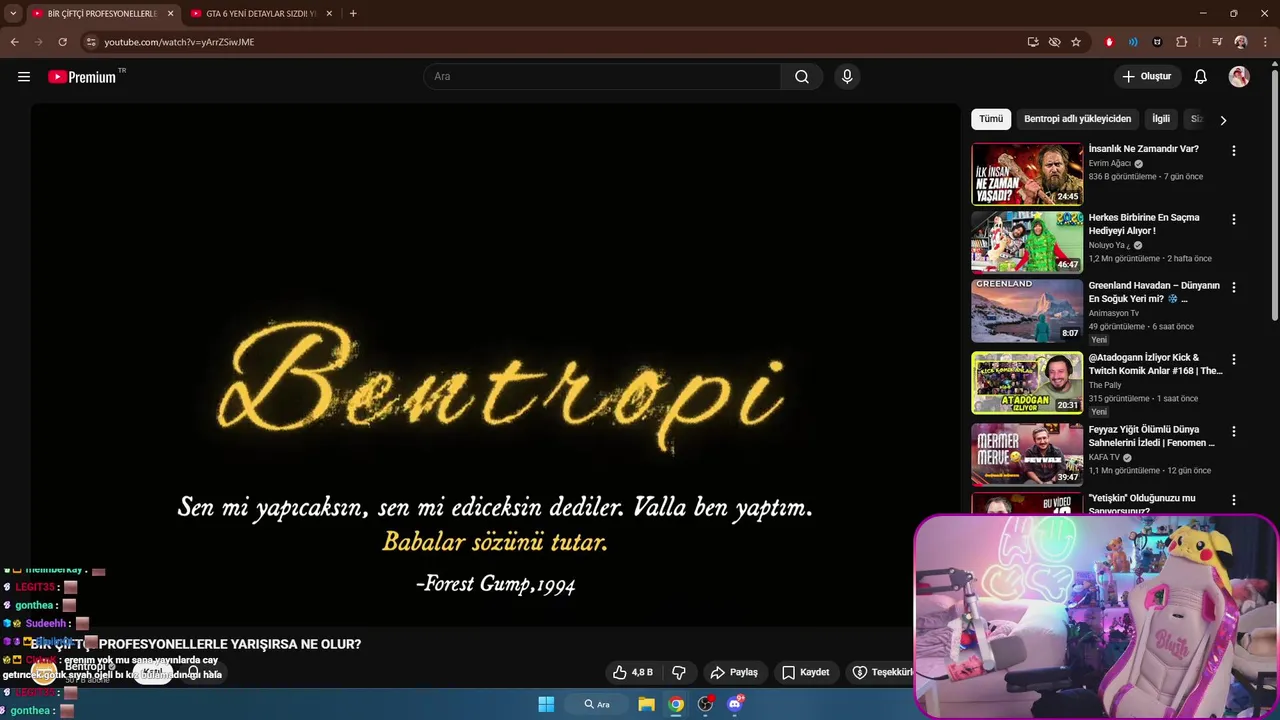Visit the Animasyon Tv channel name
Viewport: 1280px width, 720px height.
coord(1113,313)
